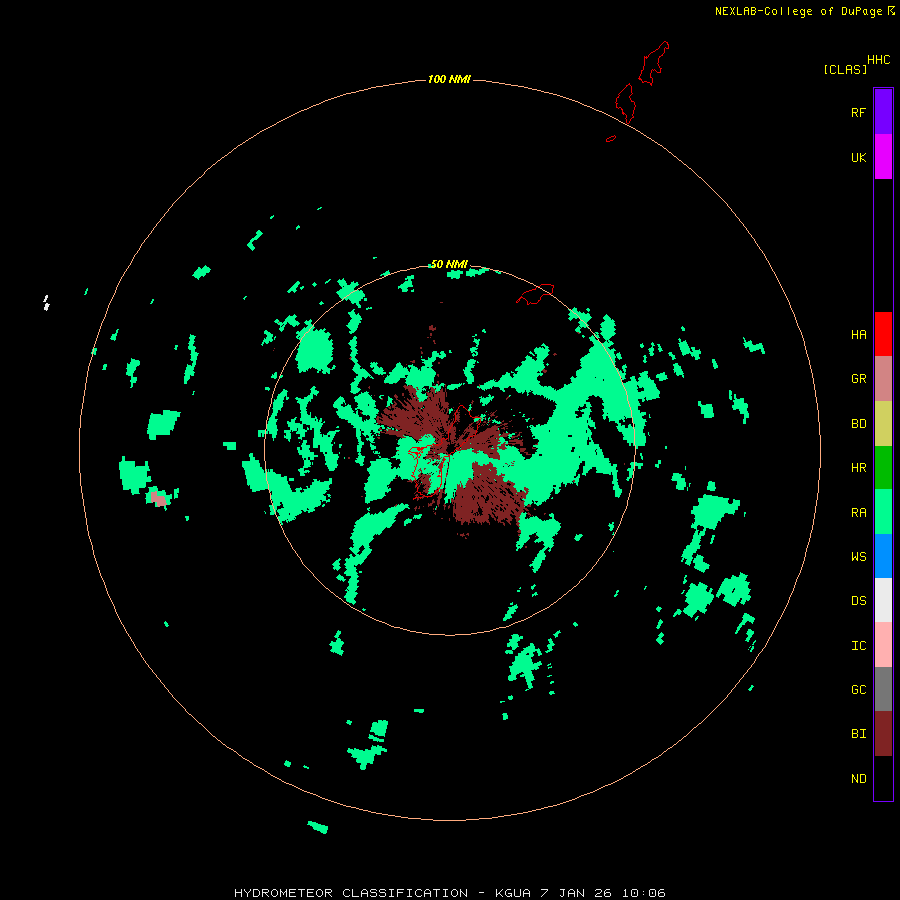Click the HHC product label
Image resolution: width=900 pixels, height=900 pixels.
pyautogui.click(x=878, y=60)
